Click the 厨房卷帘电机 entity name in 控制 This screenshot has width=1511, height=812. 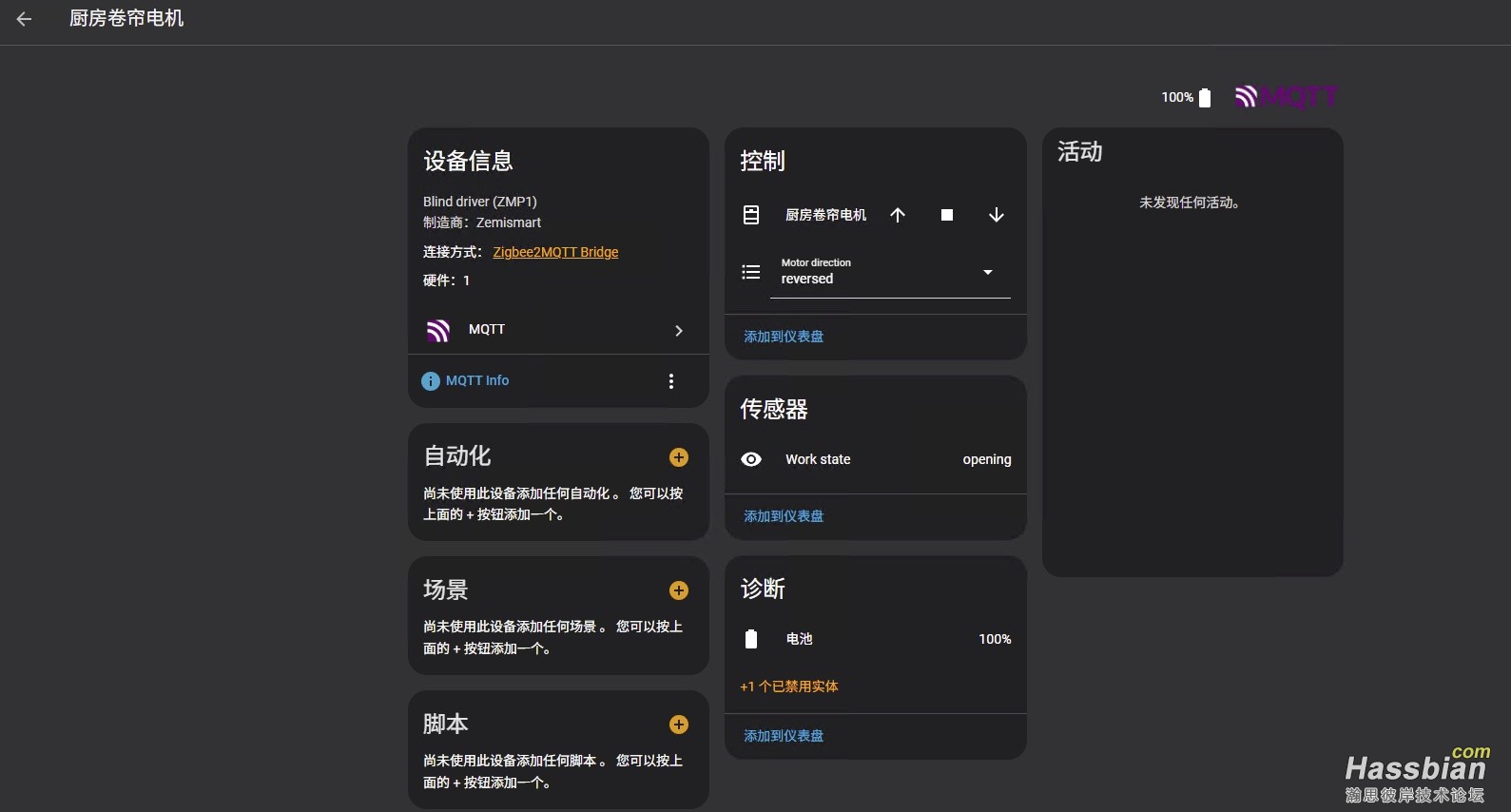[825, 215]
